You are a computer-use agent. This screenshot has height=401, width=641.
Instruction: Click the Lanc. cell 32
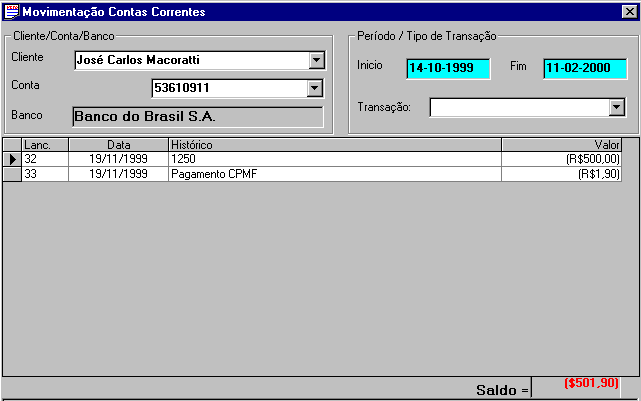(45, 159)
